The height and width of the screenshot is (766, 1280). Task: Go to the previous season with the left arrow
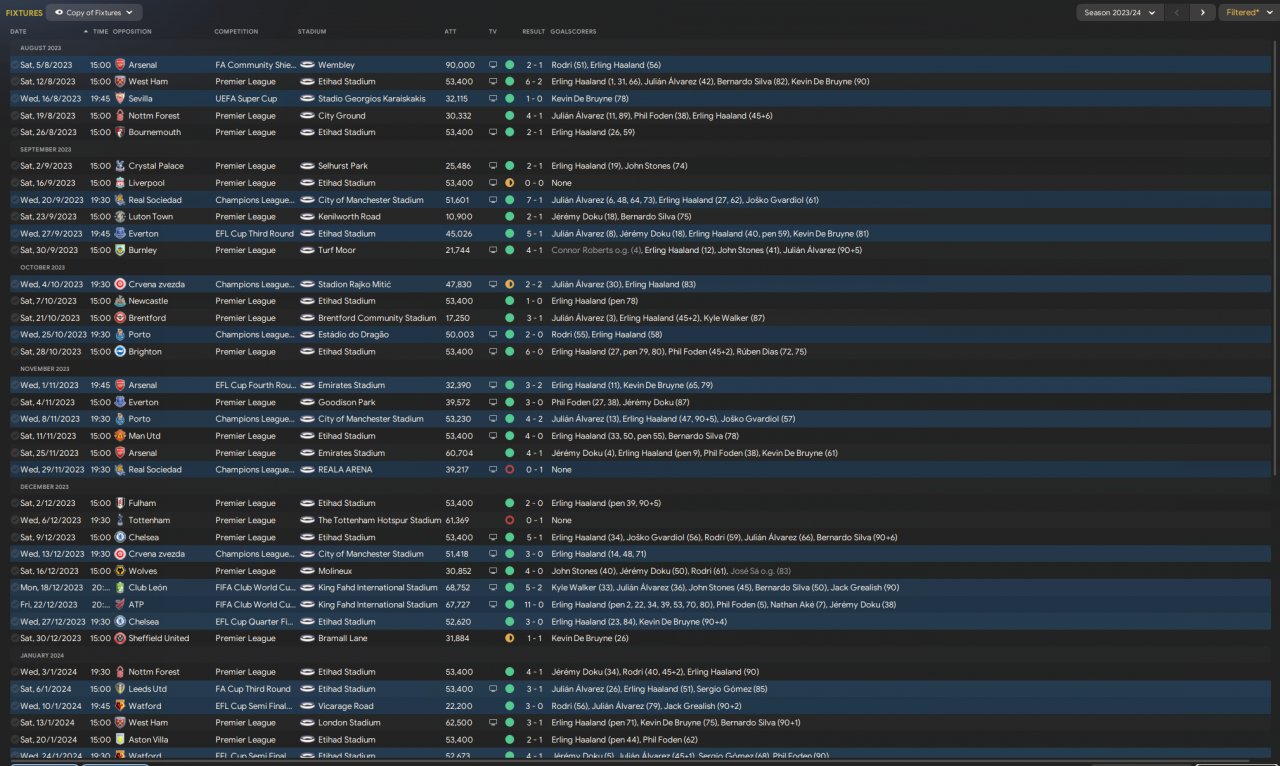pyautogui.click(x=1177, y=13)
